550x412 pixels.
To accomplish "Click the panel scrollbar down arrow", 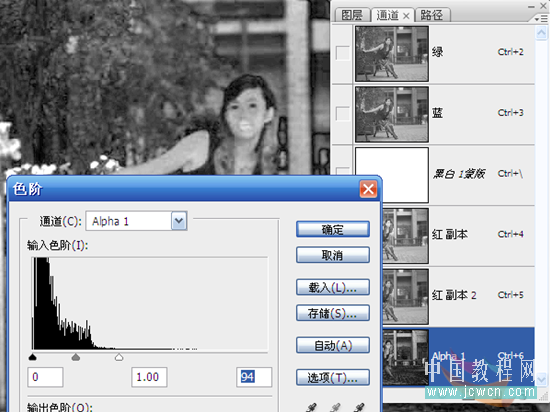I will point(541,379).
